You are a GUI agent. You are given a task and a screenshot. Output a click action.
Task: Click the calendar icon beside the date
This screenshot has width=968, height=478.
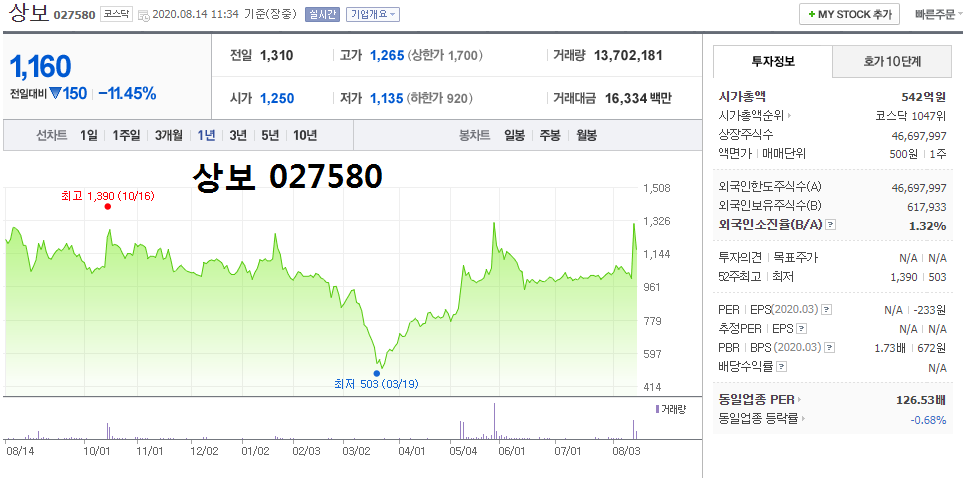[143, 15]
